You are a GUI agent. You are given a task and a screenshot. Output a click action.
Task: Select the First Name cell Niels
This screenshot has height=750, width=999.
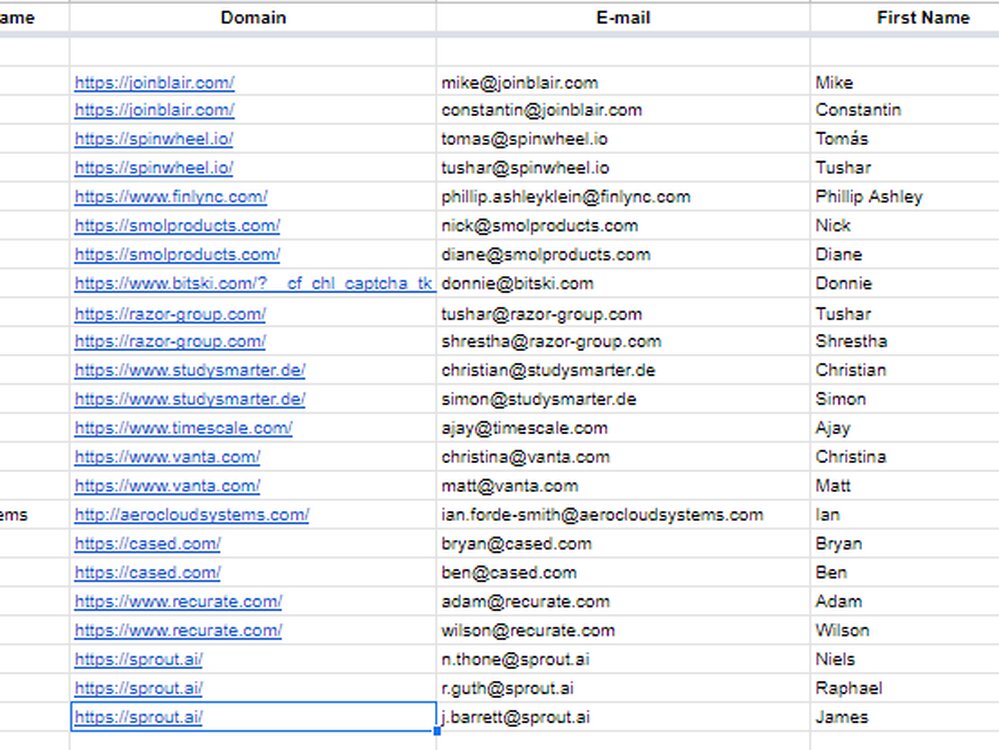pos(905,660)
